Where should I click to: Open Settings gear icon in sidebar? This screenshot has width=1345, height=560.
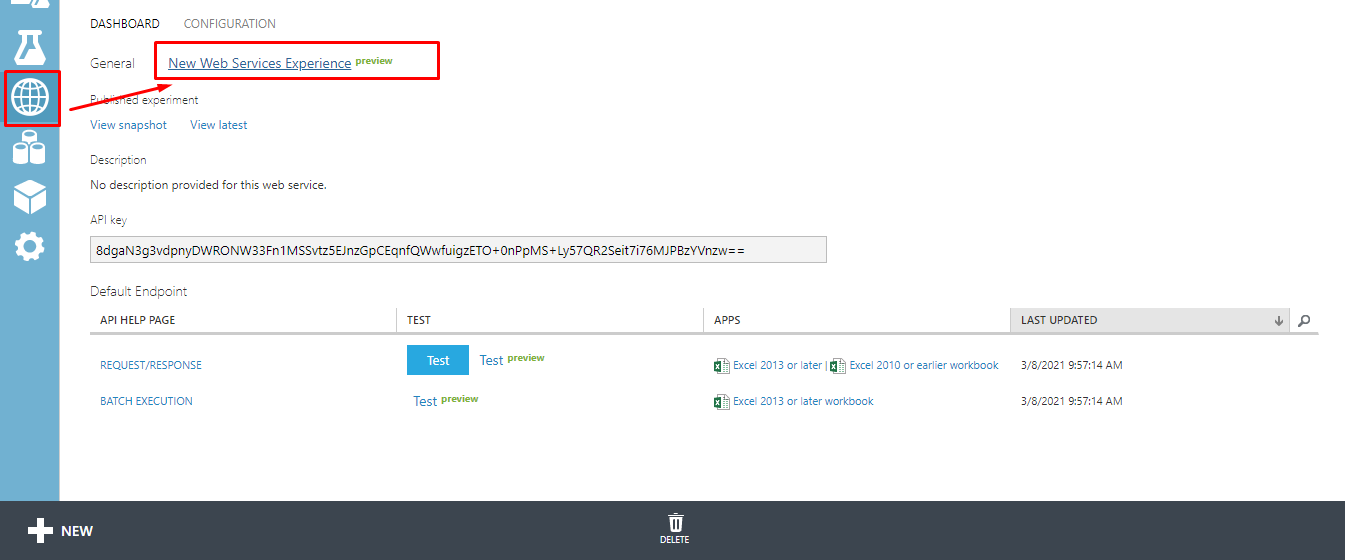tap(30, 245)
